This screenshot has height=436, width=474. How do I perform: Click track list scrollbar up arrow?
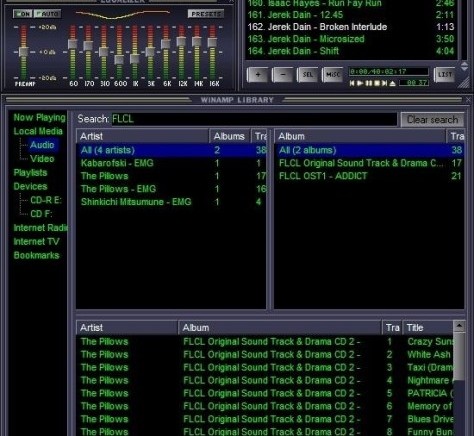click(x=459, y=326)
